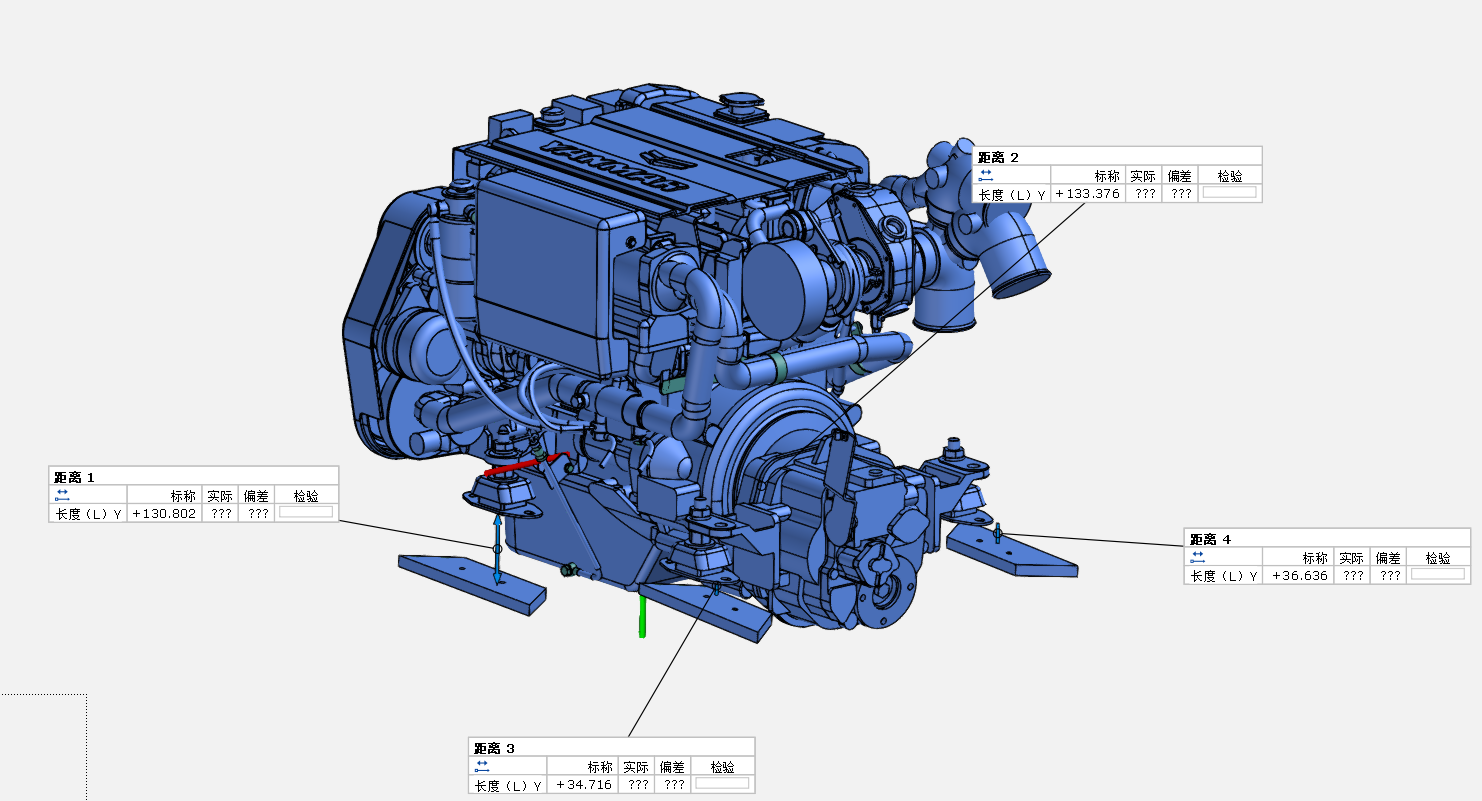The image size is (1482, 801).
Task: Click the nominal value +130.802
Action: tap(165, 513)
